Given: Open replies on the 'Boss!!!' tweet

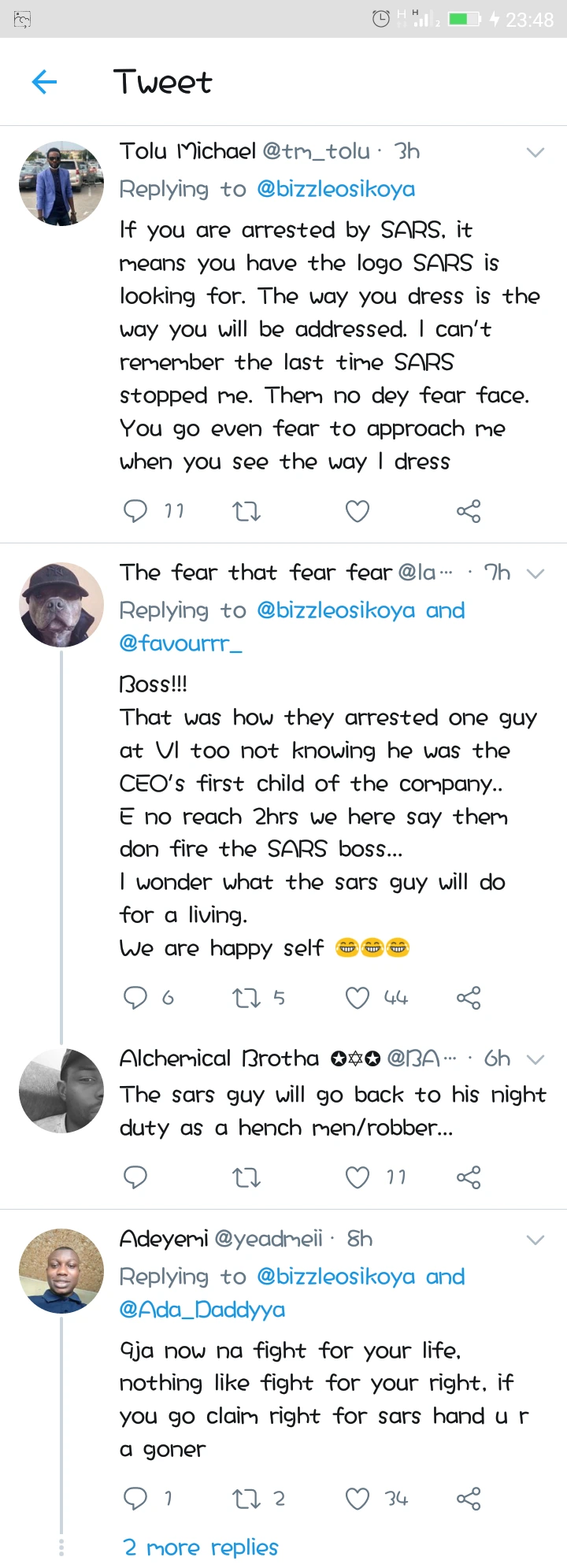Looking at the screenshot, I should [x=135, y=998].
